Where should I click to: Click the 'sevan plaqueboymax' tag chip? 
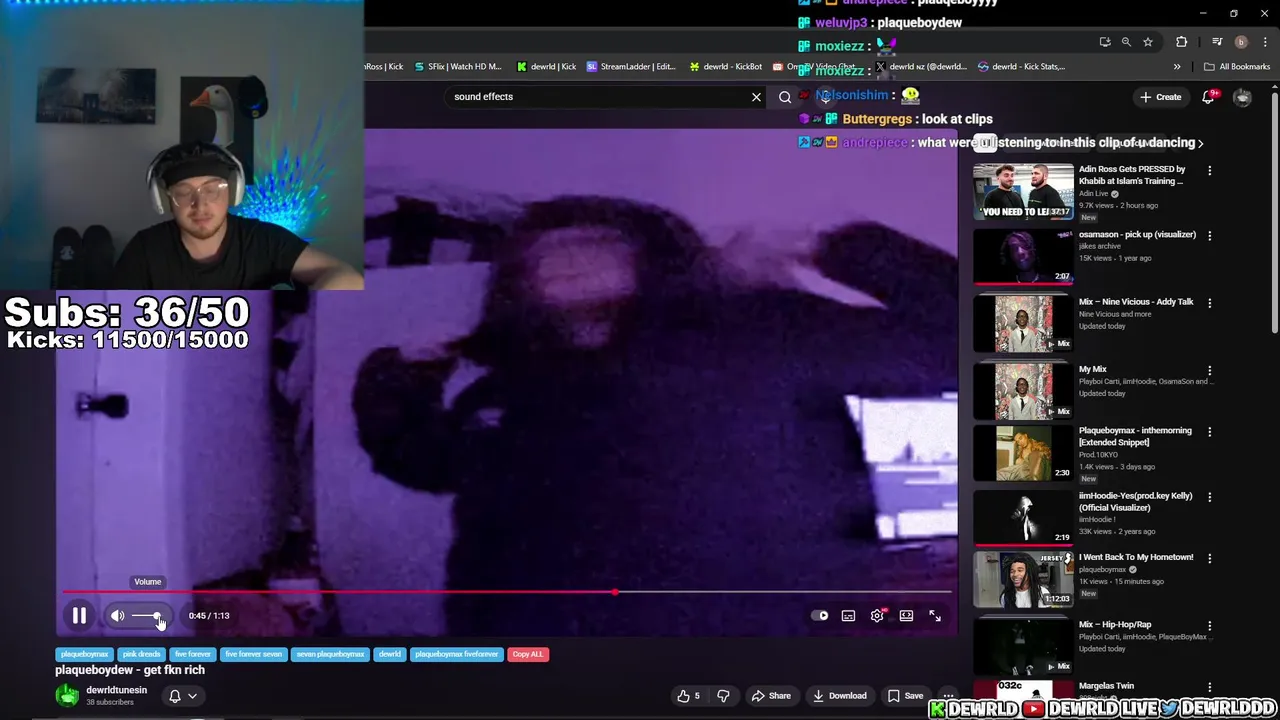tap(330, 654)
